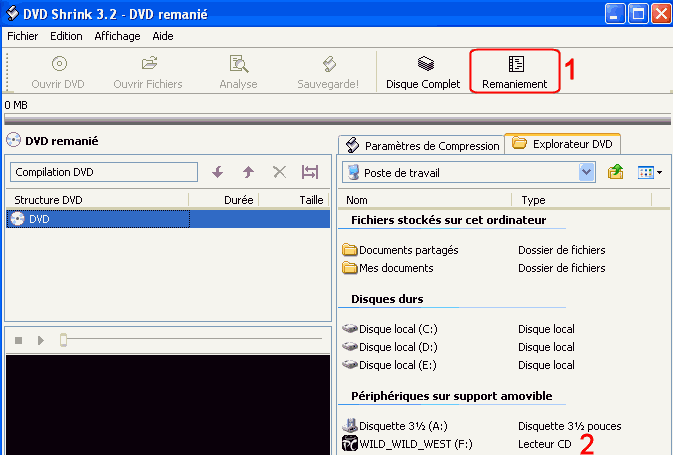Click the Taille column header
This screenshot has height=455, width=673.
point(294,200)
